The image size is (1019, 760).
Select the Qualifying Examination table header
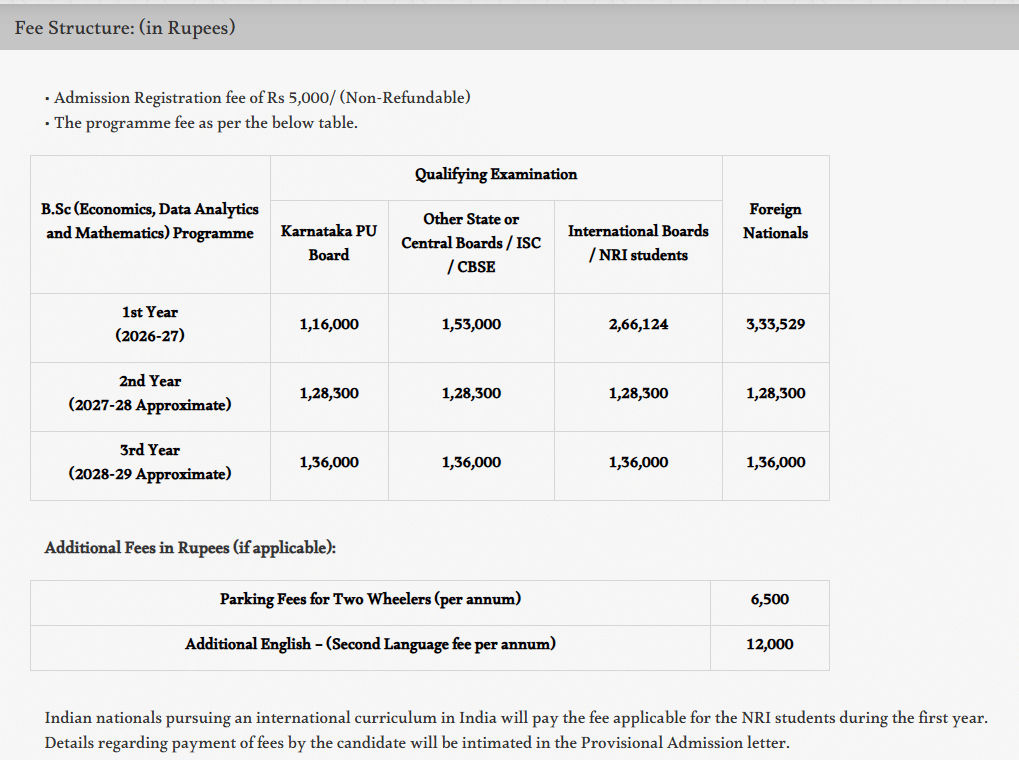click(496, 174)
